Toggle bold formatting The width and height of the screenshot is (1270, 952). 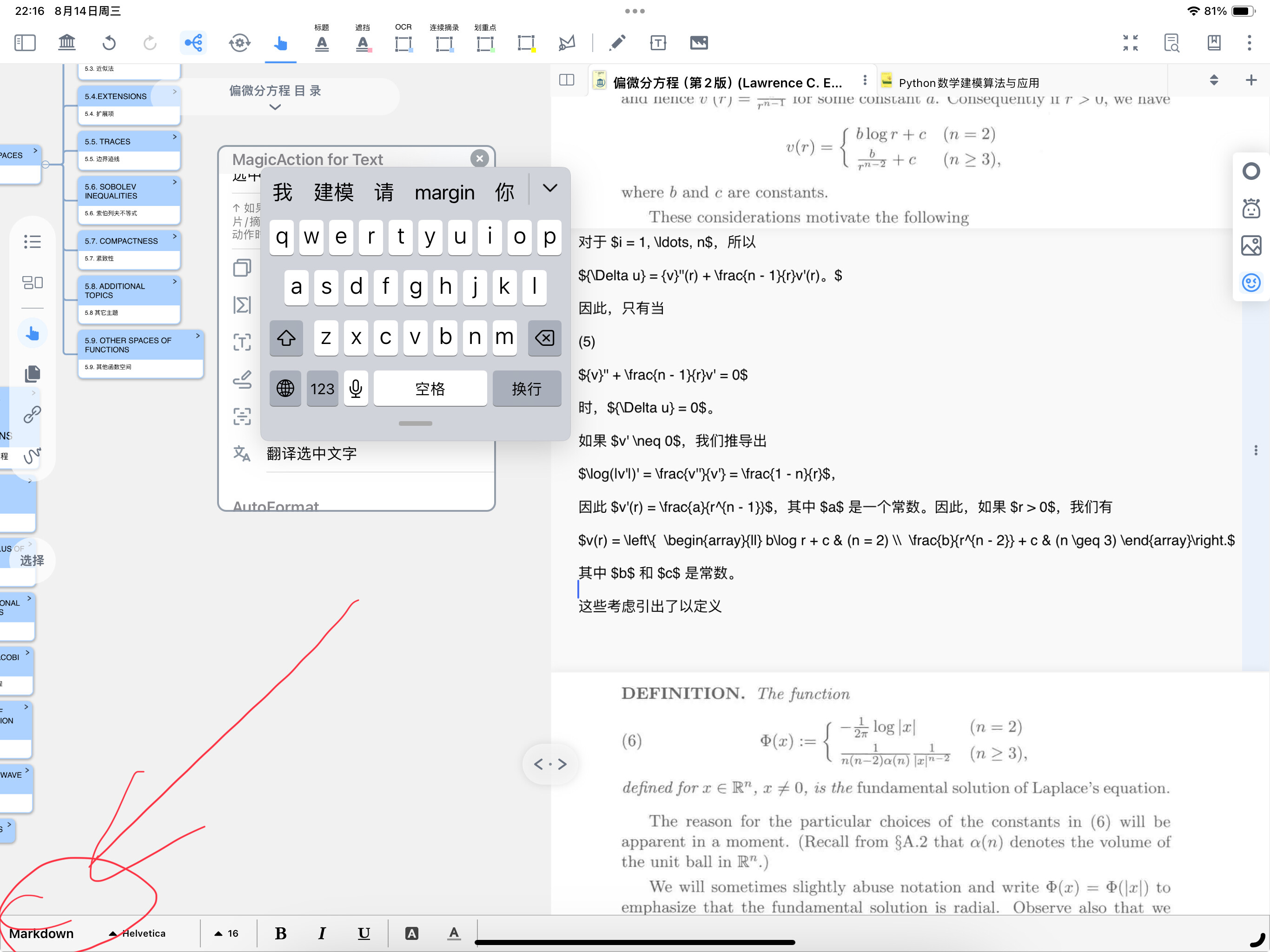click(x=281, y=933)
